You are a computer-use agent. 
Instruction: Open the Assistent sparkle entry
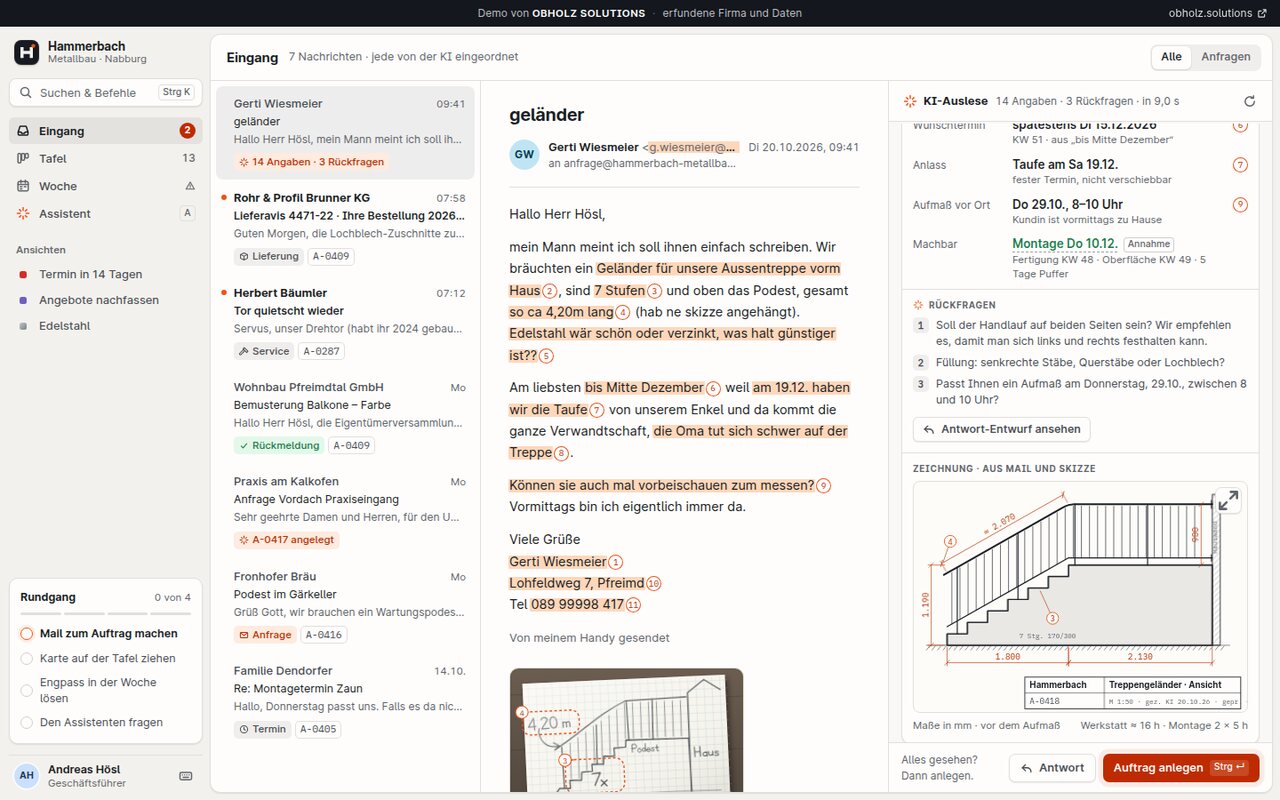tap(106, 213)
